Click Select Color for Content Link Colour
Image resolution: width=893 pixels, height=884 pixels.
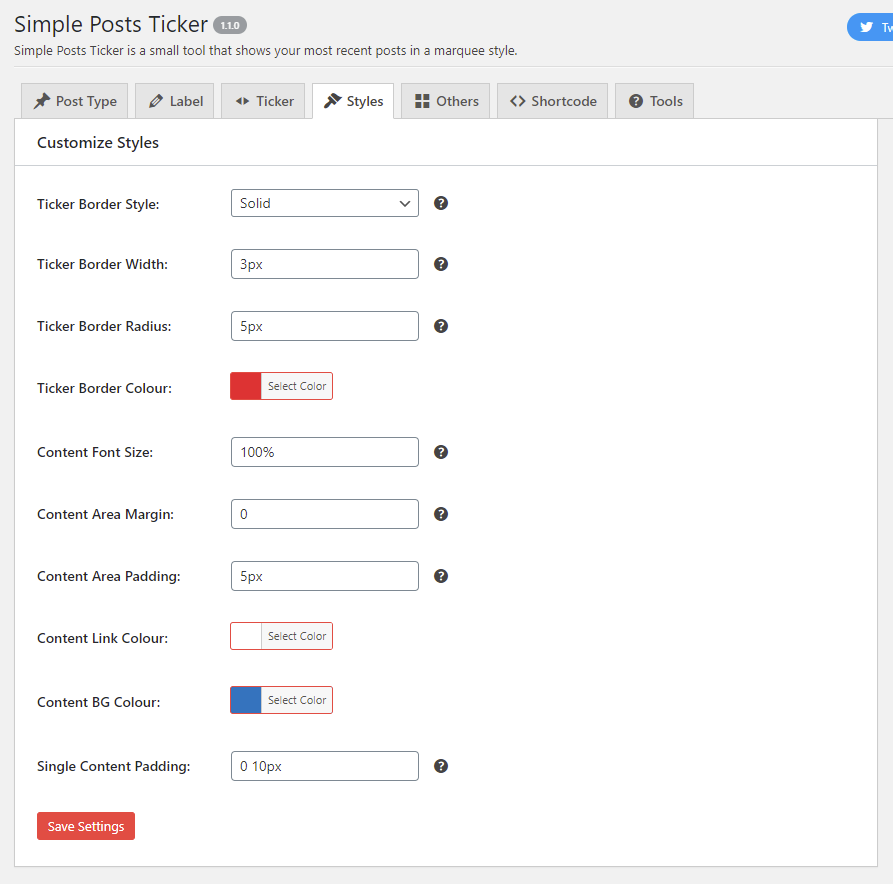pos(297,636)
